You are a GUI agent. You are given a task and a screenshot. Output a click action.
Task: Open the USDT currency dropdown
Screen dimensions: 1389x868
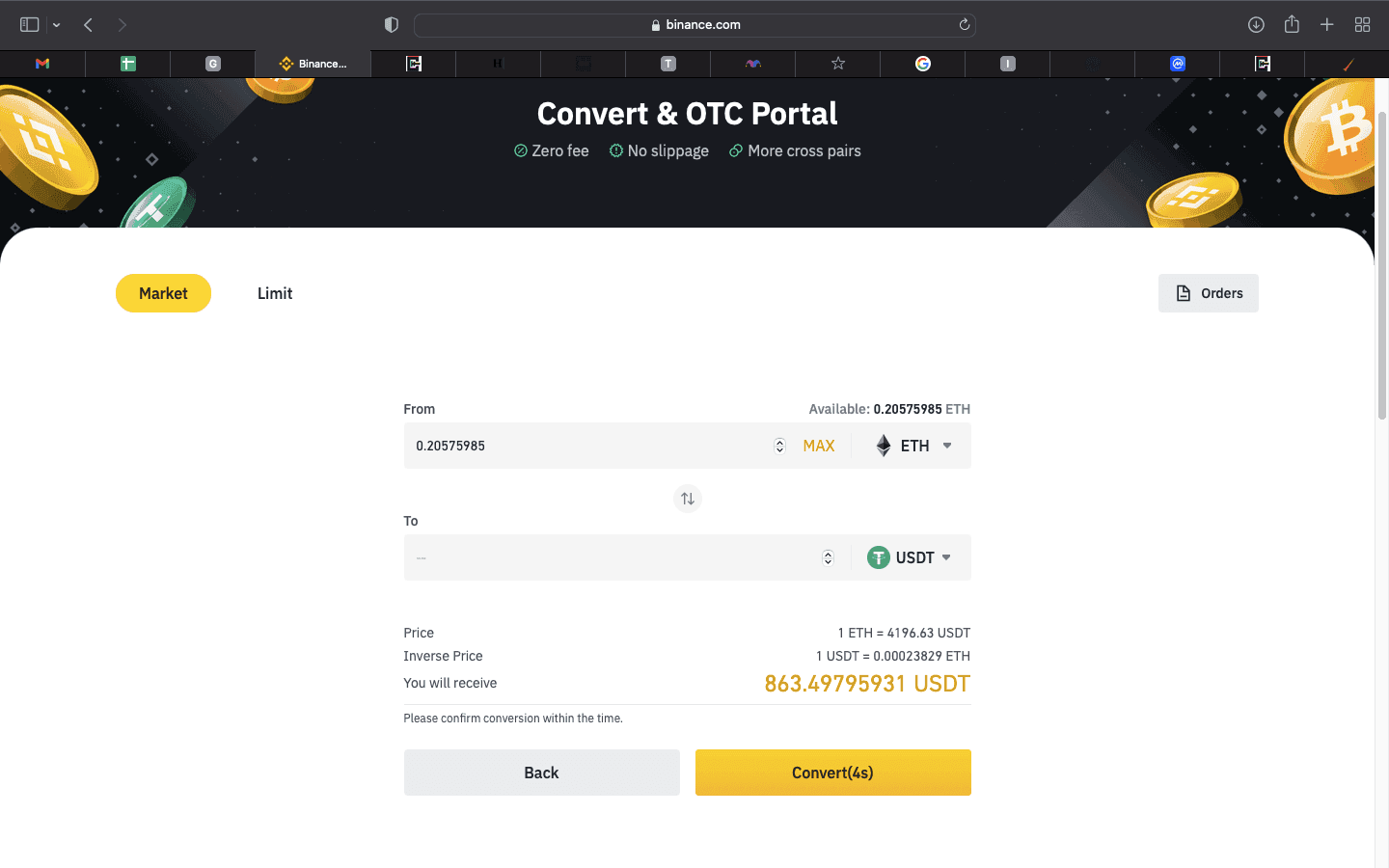[910, 557]
